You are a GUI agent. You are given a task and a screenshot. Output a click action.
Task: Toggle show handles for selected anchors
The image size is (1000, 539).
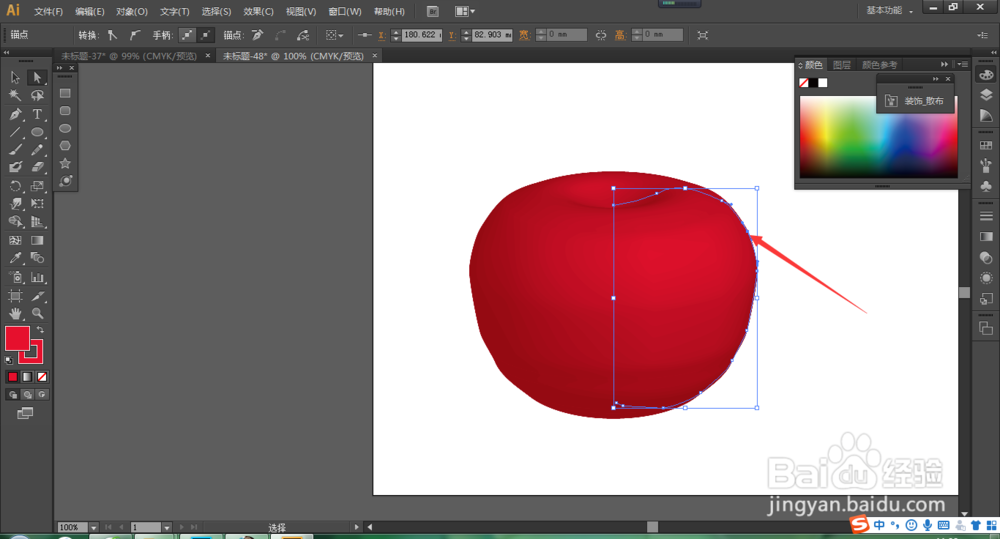[187, 35]
